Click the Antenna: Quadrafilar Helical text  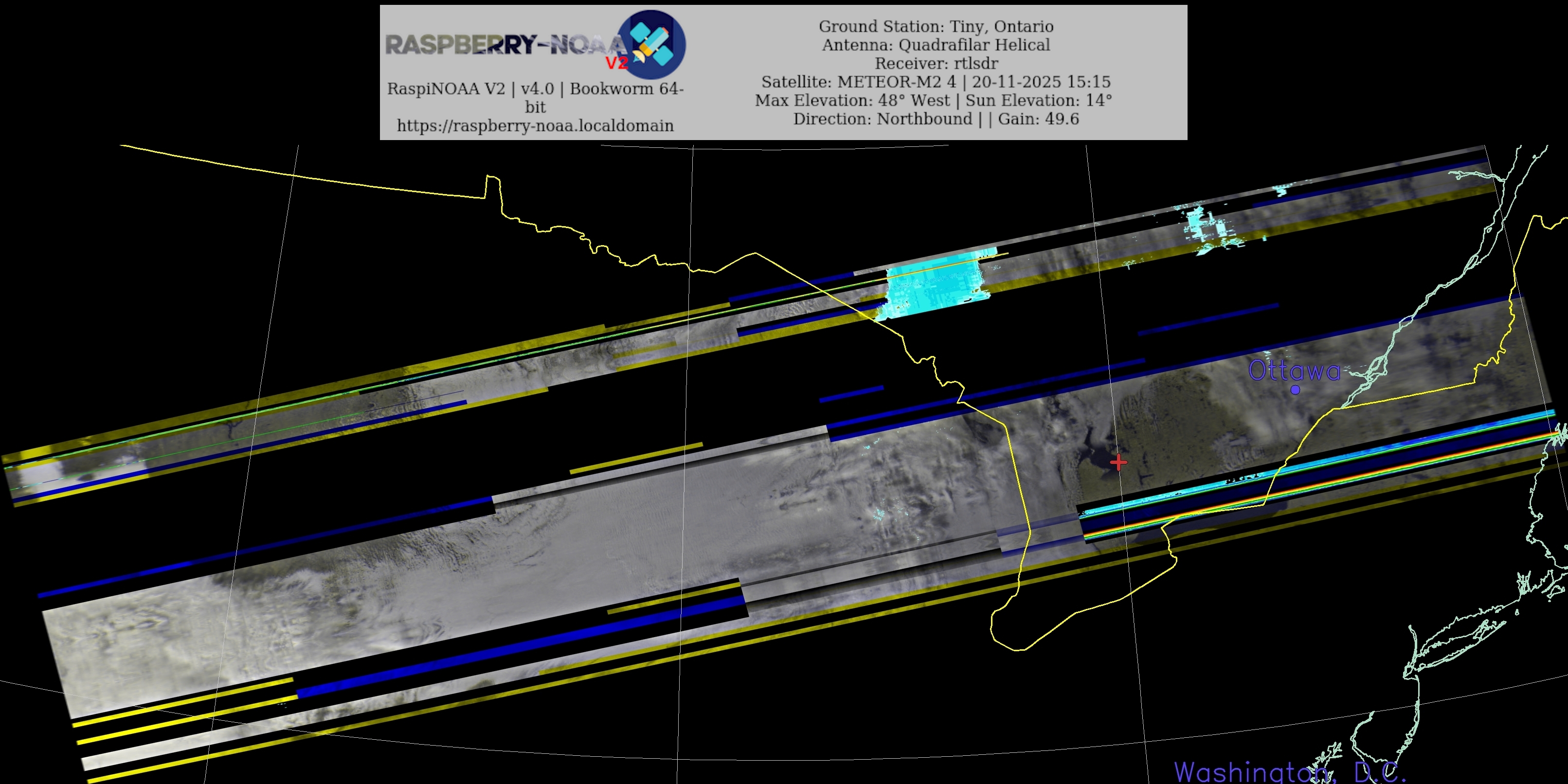point(936,45)
